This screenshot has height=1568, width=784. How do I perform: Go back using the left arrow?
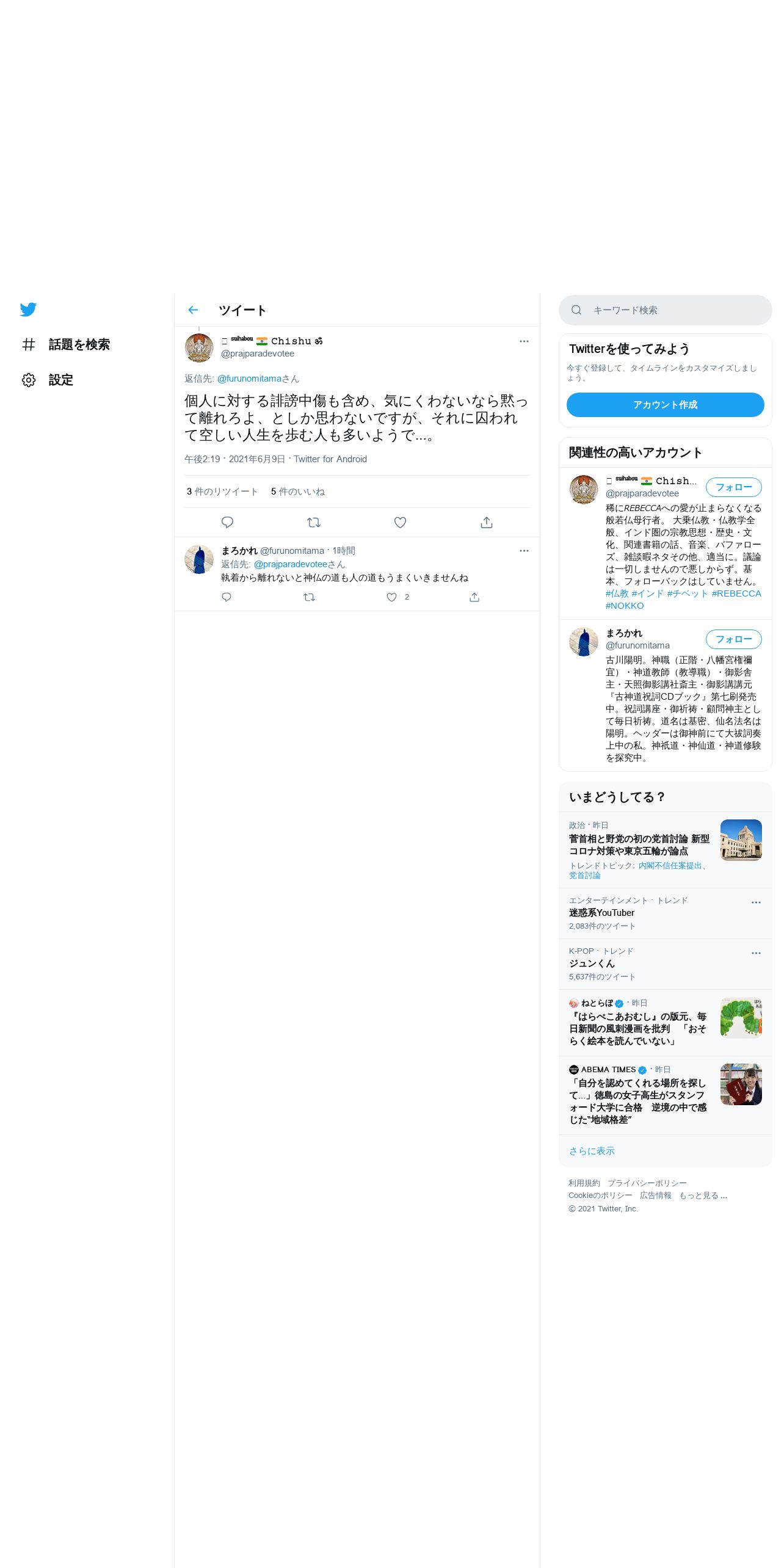pyautogui.click(x=193, y=310)
